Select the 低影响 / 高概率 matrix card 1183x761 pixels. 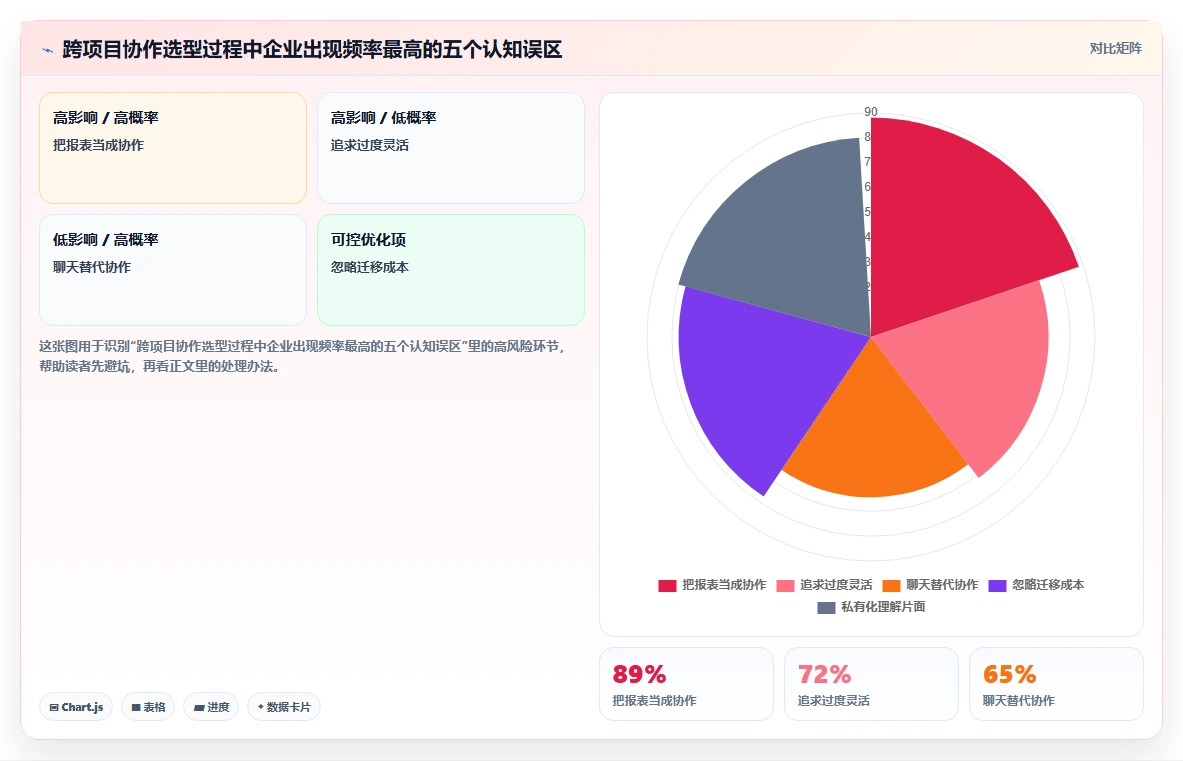point(173,270)
